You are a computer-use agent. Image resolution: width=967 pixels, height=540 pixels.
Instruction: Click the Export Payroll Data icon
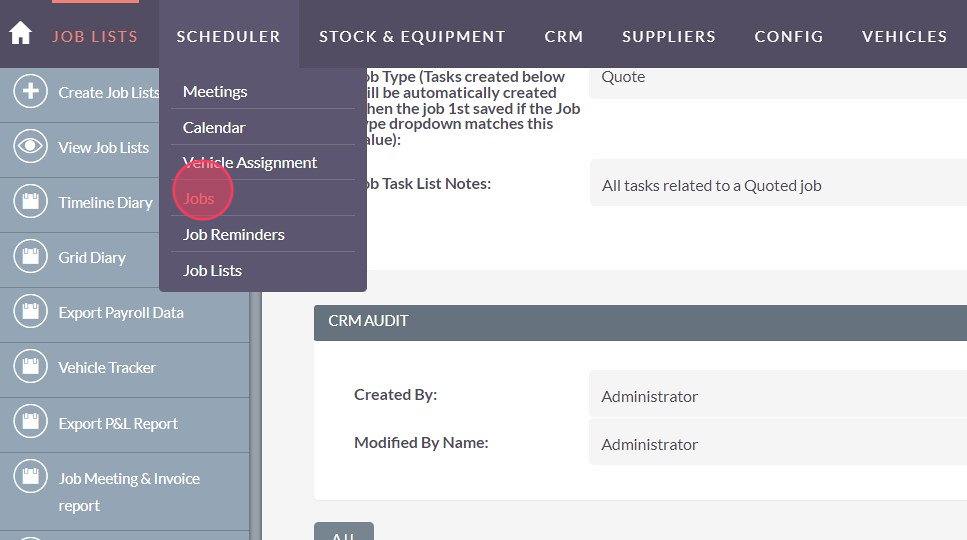point(31,312)
